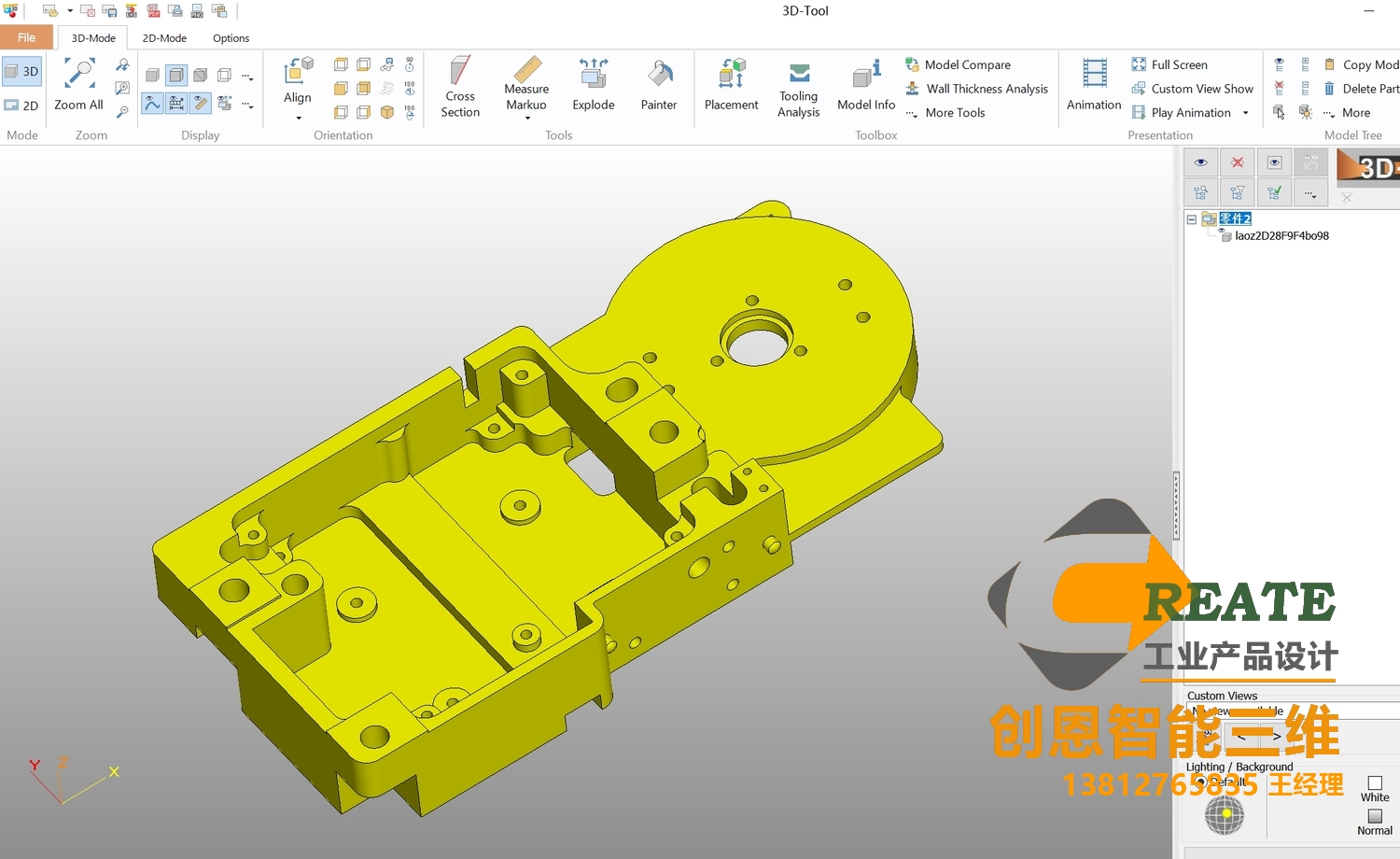Click Wall Thickness Analysis

coord(987,89)
